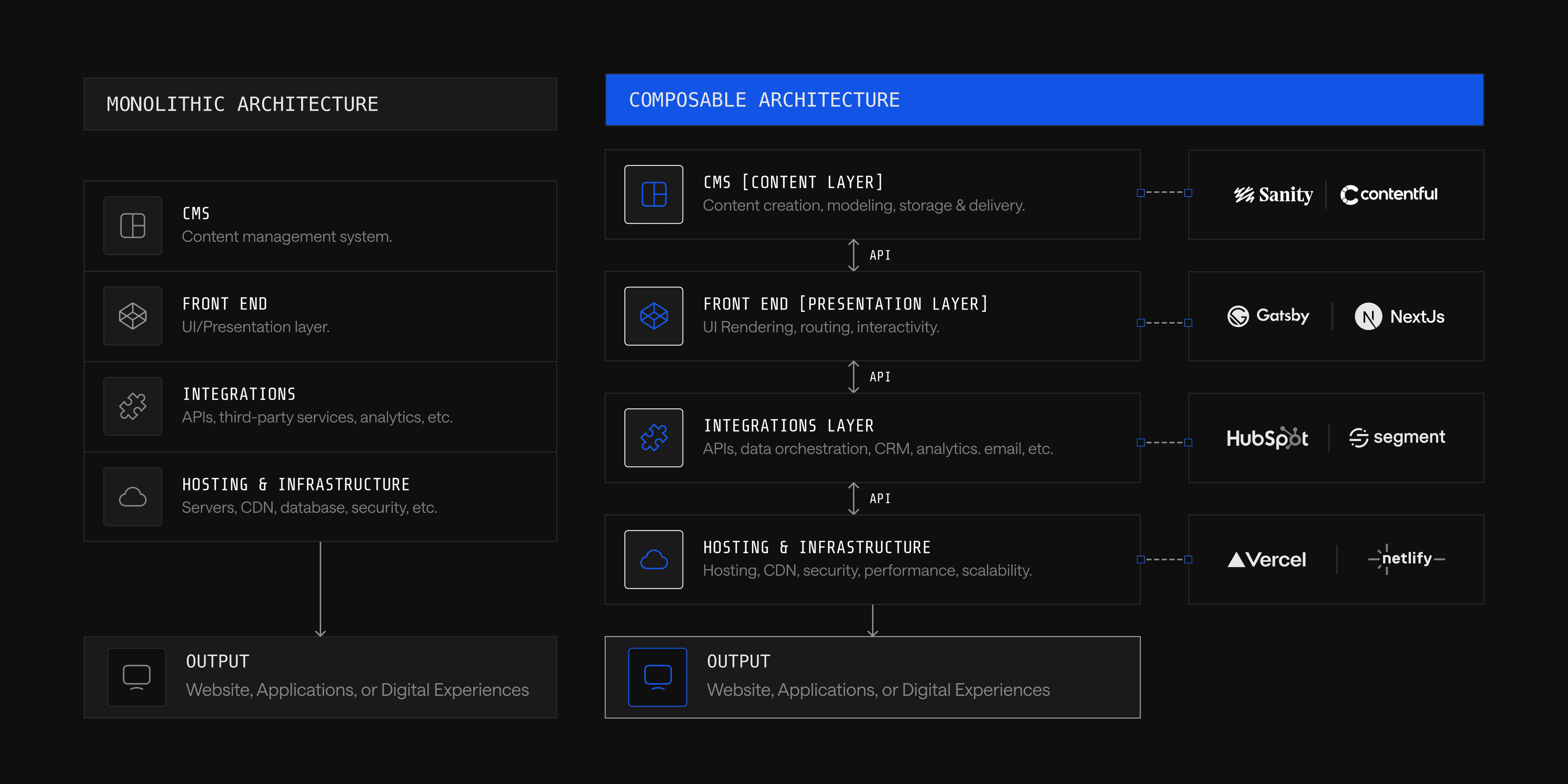Screen dimensions: 1568x784
Task: Click the Vercel logo
Action: coord(1266,559)
